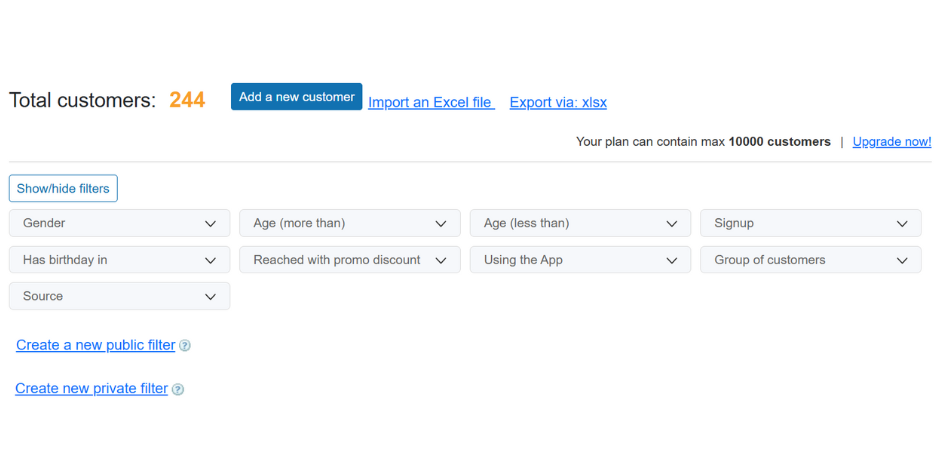The width and height of the screenshot is (940, 466).
Task: Click help icon beside public filter link
Action: coord(185,346)
